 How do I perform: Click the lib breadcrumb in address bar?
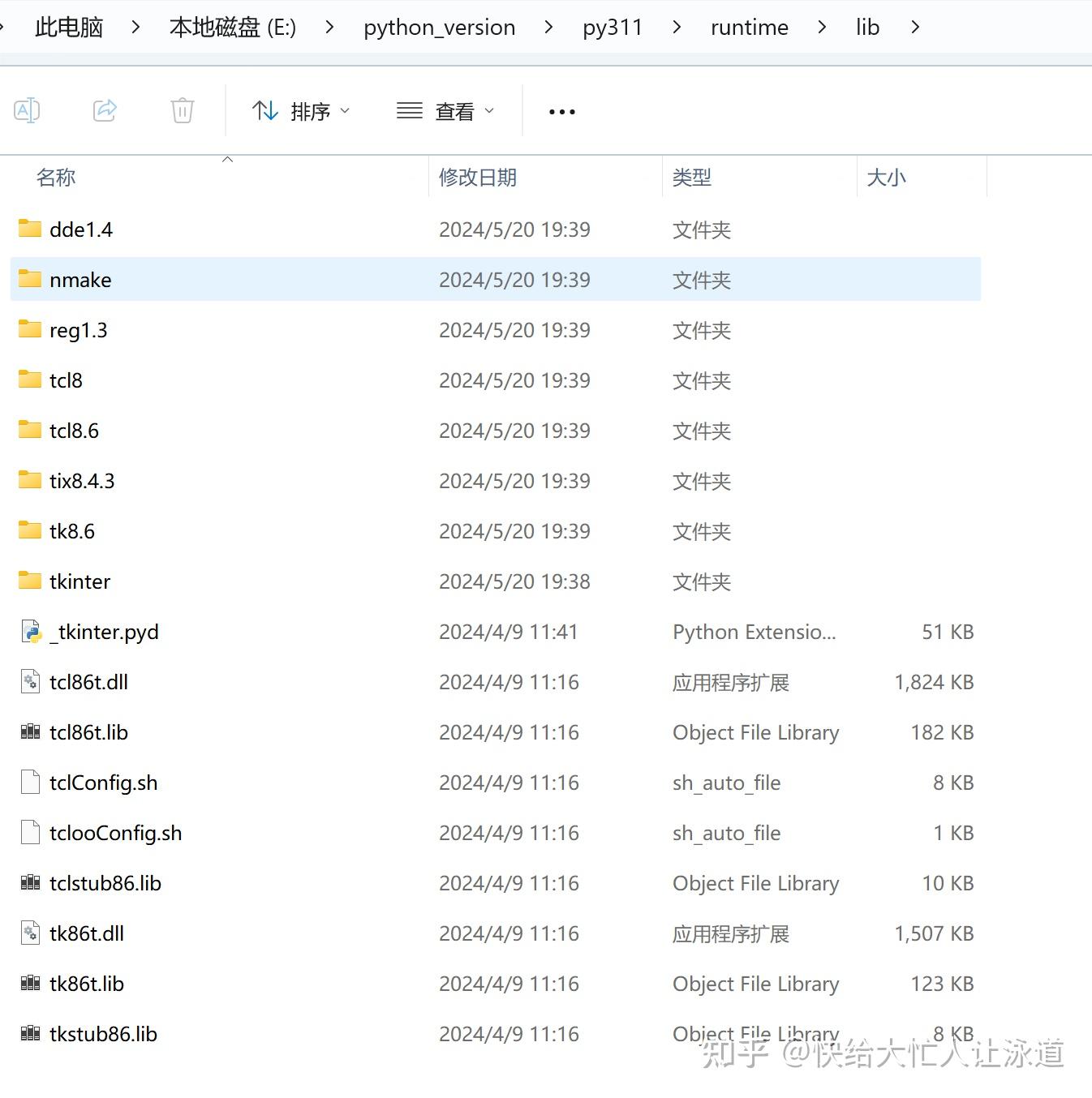(867, 28)
